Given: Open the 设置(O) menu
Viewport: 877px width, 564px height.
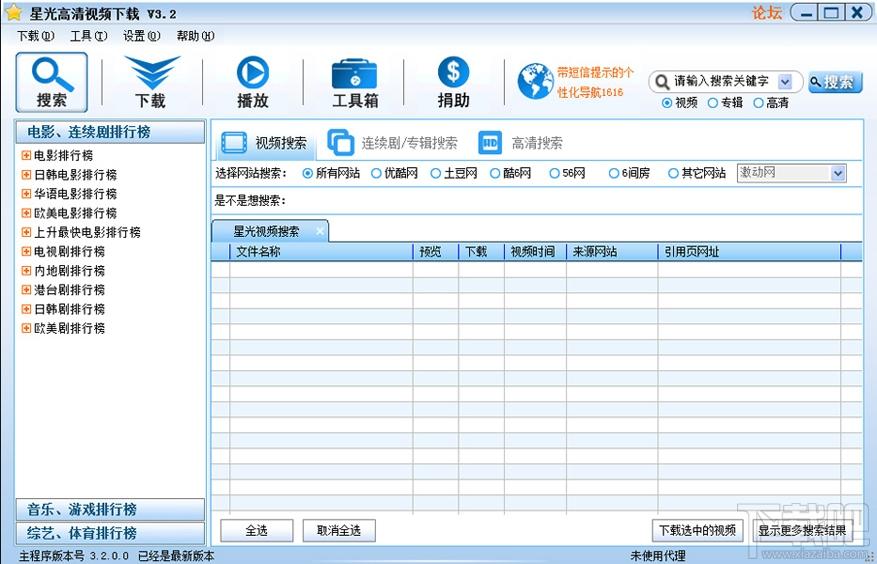Looking at the screenshot, I should [142, 36].
